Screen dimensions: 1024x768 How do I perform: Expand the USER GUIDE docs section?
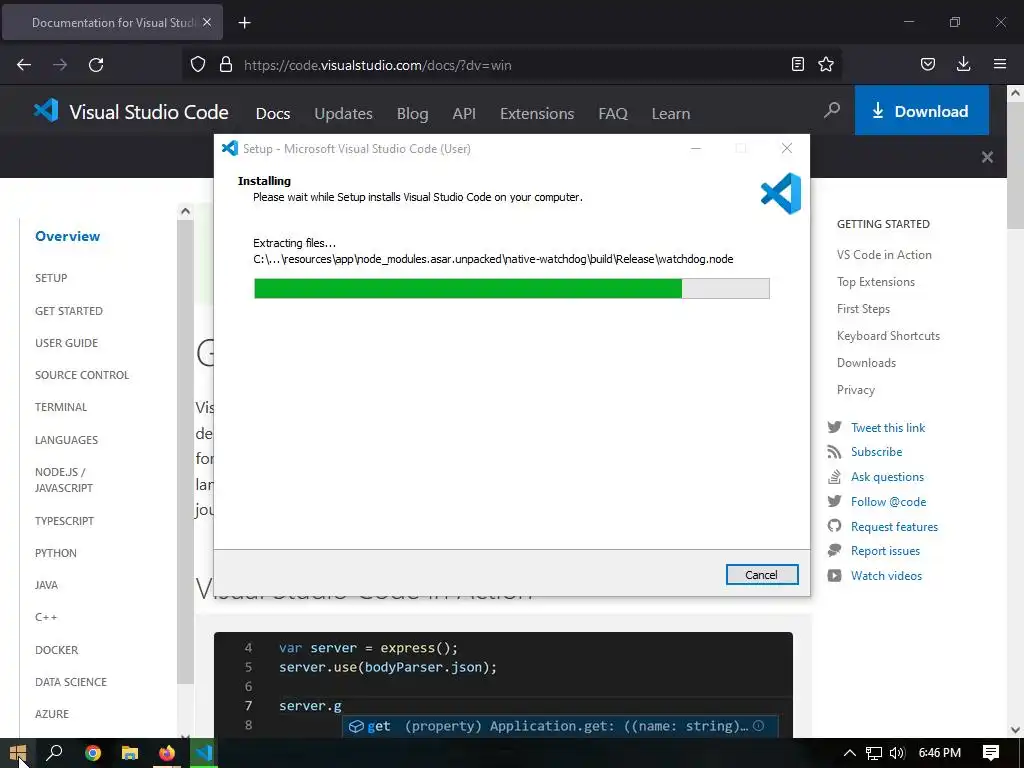click(67, 343)
